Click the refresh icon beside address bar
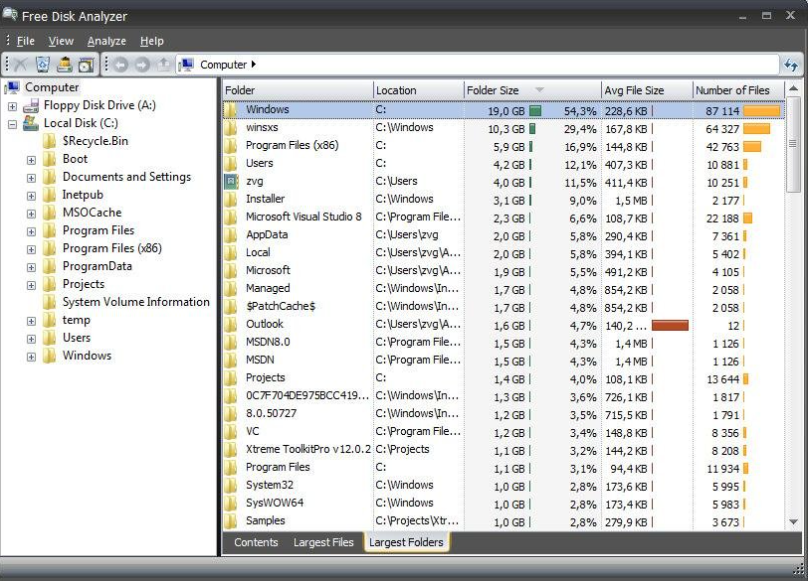The image size is (808, 581). click(791, 65)
